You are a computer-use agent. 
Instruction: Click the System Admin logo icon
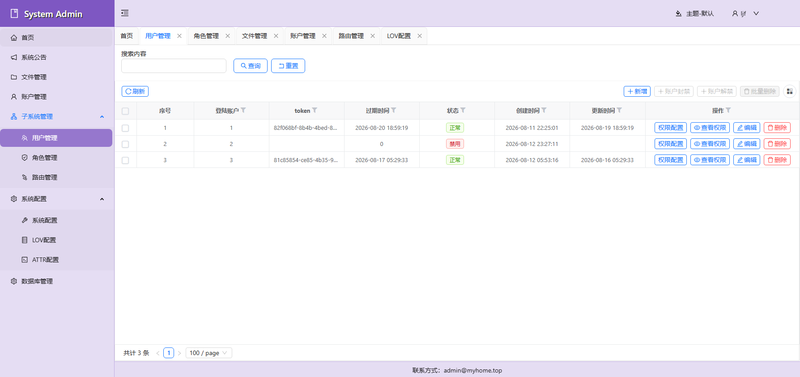coord(14,14)
